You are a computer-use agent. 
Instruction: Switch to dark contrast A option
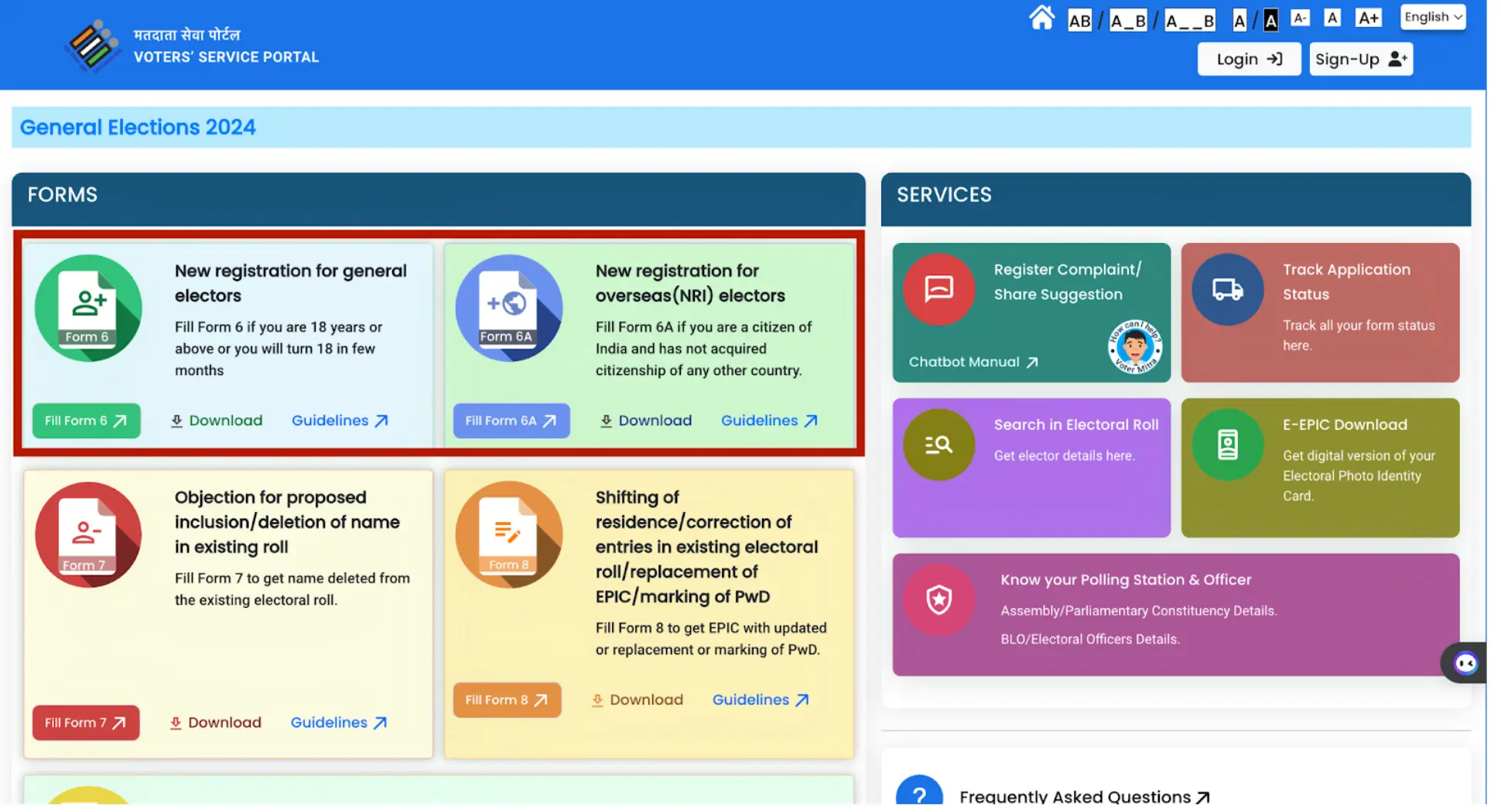pyautogui.click(x=1270, y=20)
